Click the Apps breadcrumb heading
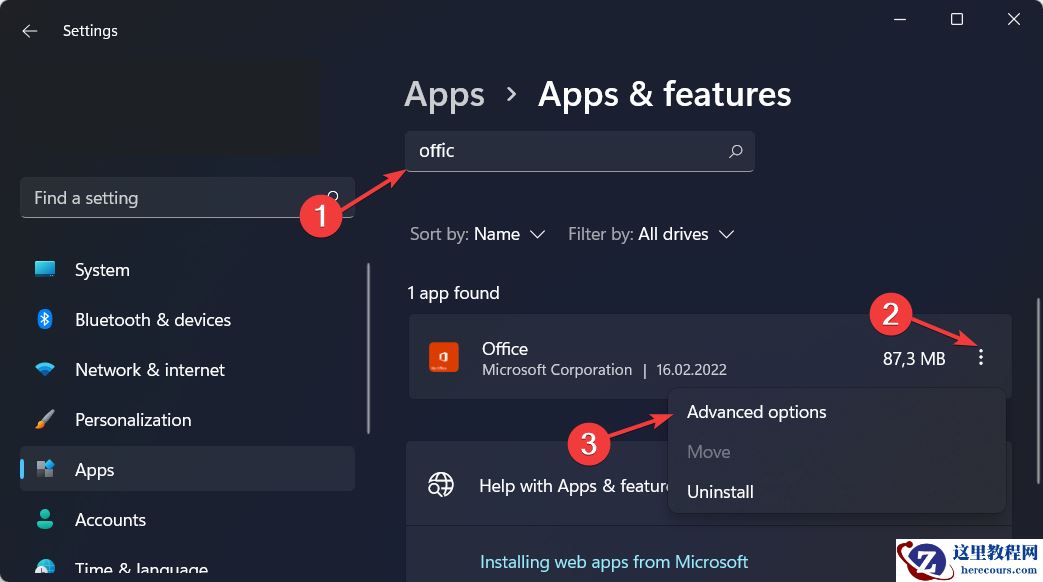This screenshot has width=1043, height=582. tap(444, 94)
